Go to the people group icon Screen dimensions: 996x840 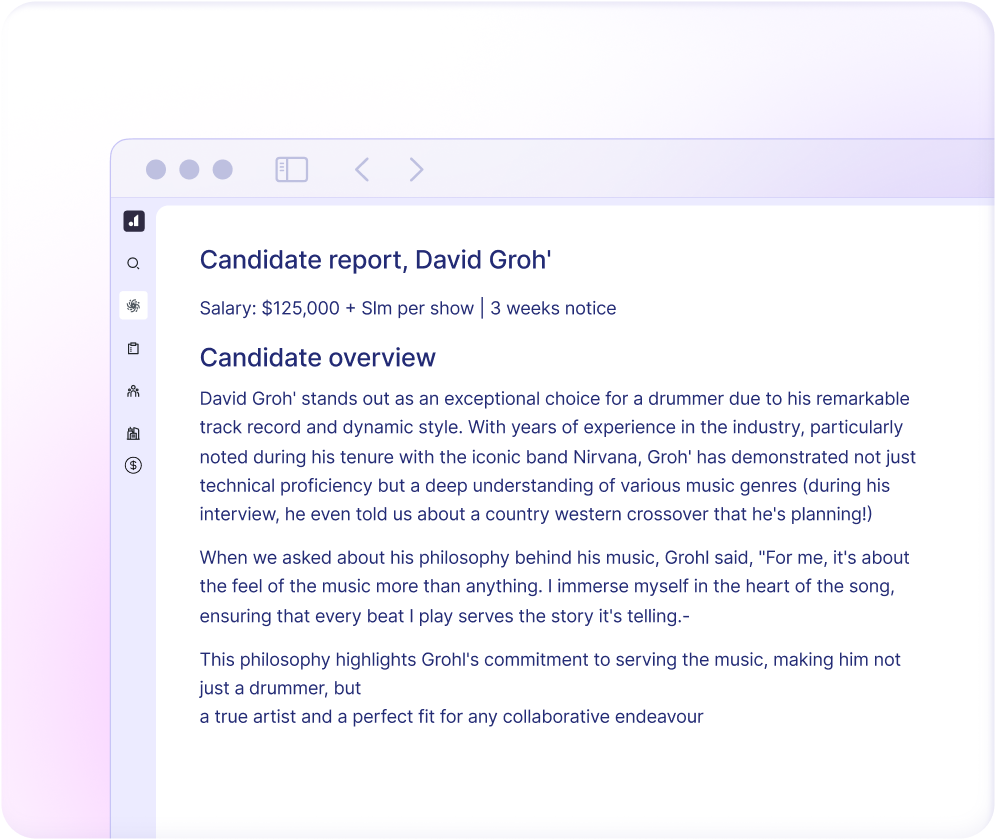click(x=133, y=391)
